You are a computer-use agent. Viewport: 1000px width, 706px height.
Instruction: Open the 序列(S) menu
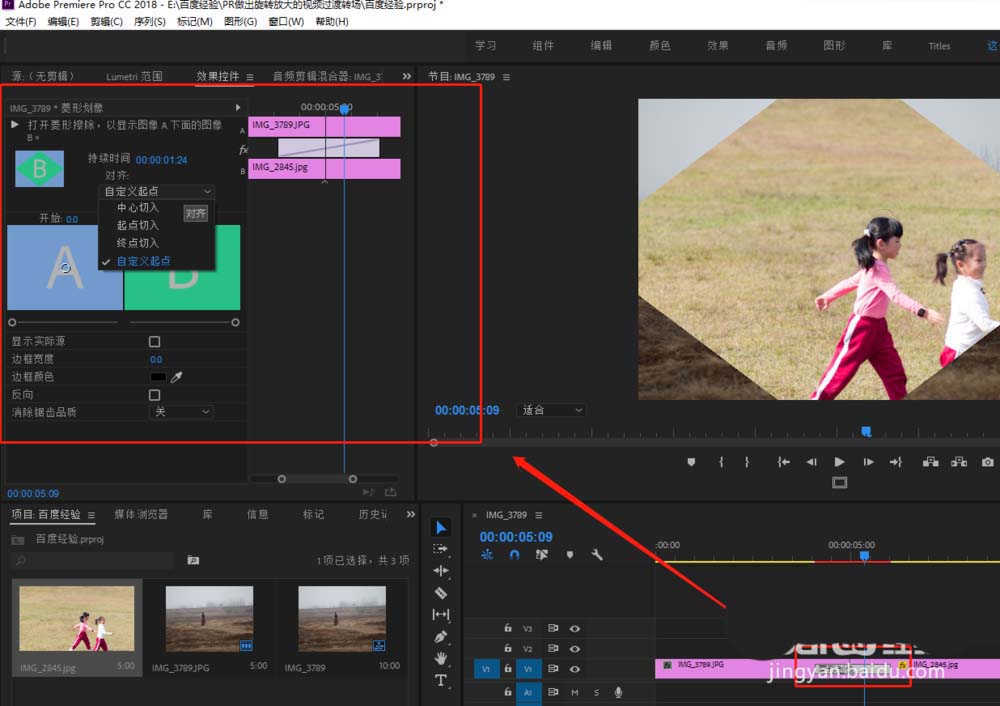149,21
